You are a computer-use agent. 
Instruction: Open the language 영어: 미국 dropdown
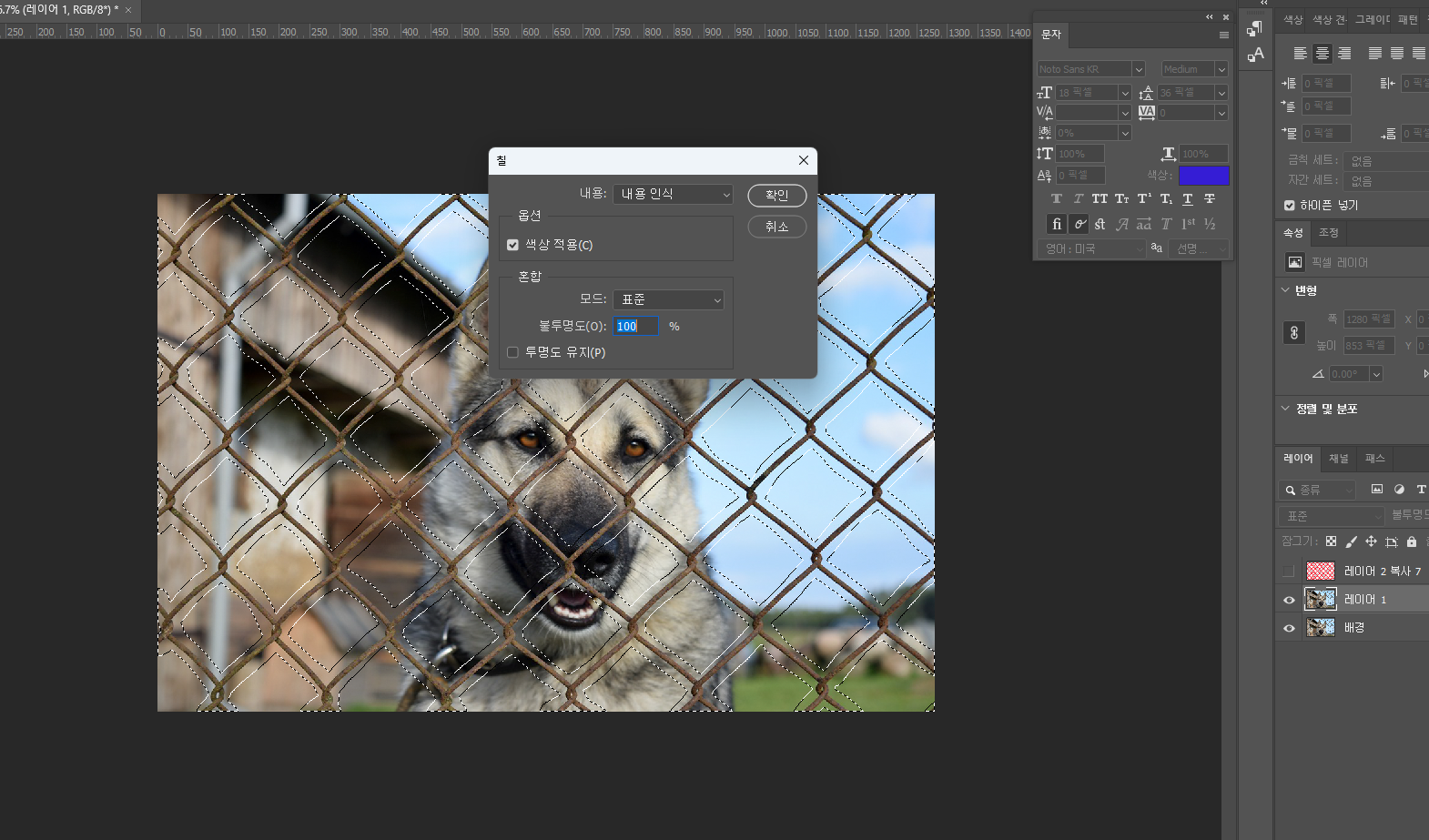point(1091,248)
